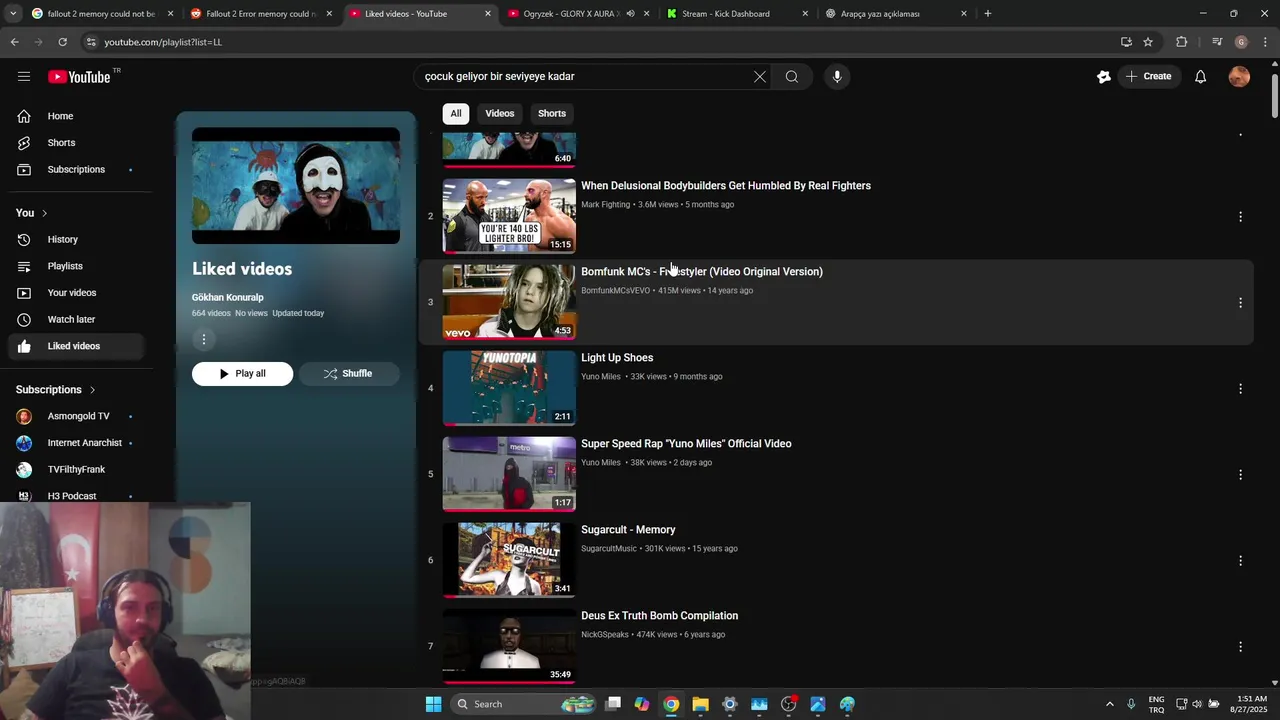Expand the Subscriptions section chevron

coord(92,390)
